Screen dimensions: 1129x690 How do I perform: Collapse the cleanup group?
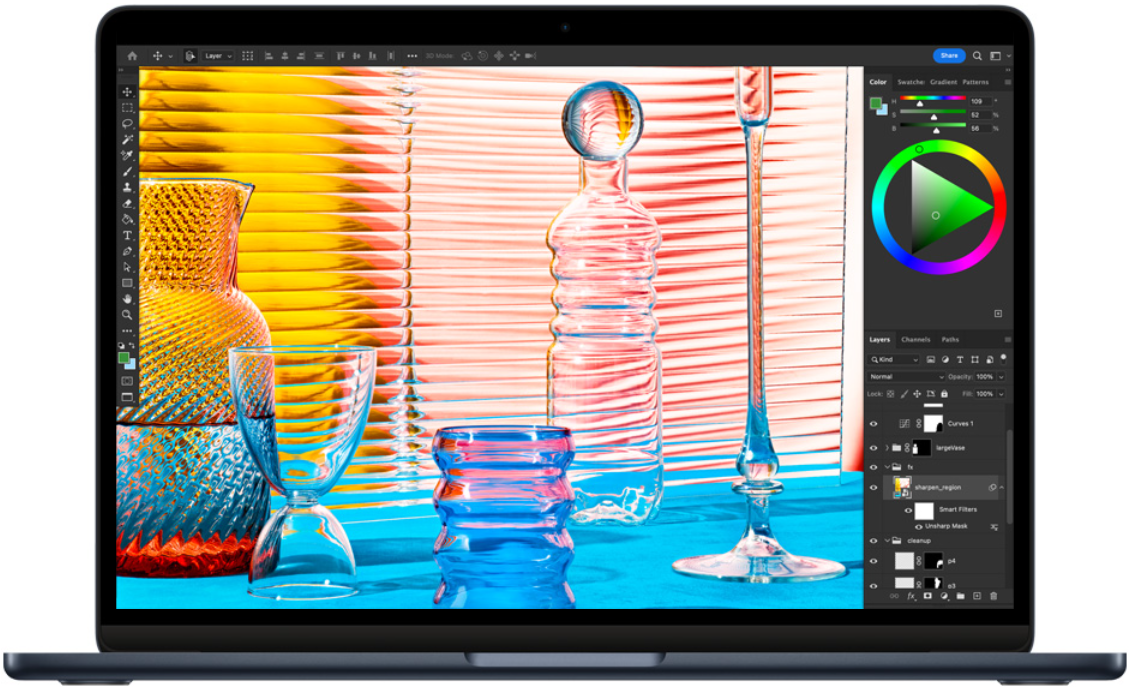pyautogui.click(x=887, y=541)
